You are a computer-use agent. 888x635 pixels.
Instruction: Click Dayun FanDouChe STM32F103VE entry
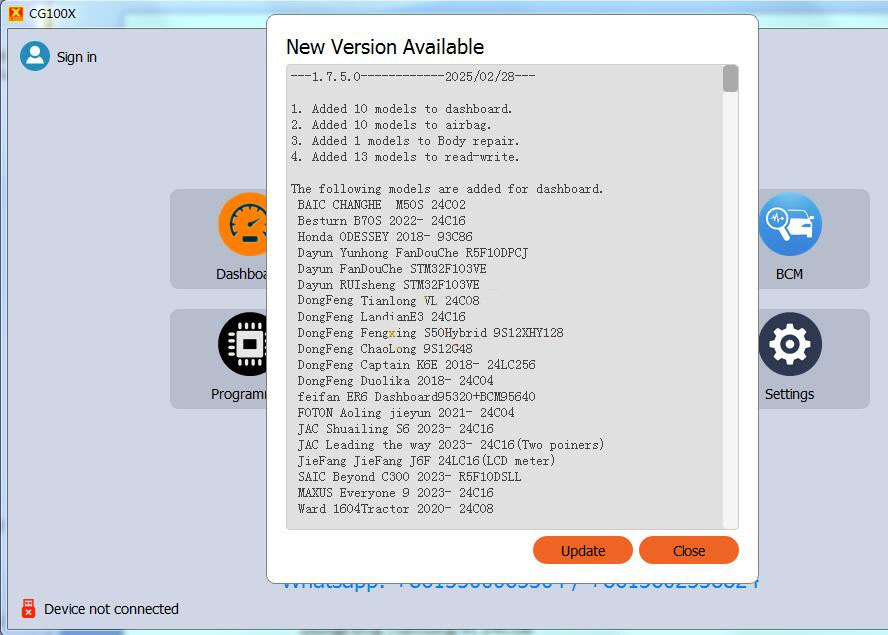392,269
